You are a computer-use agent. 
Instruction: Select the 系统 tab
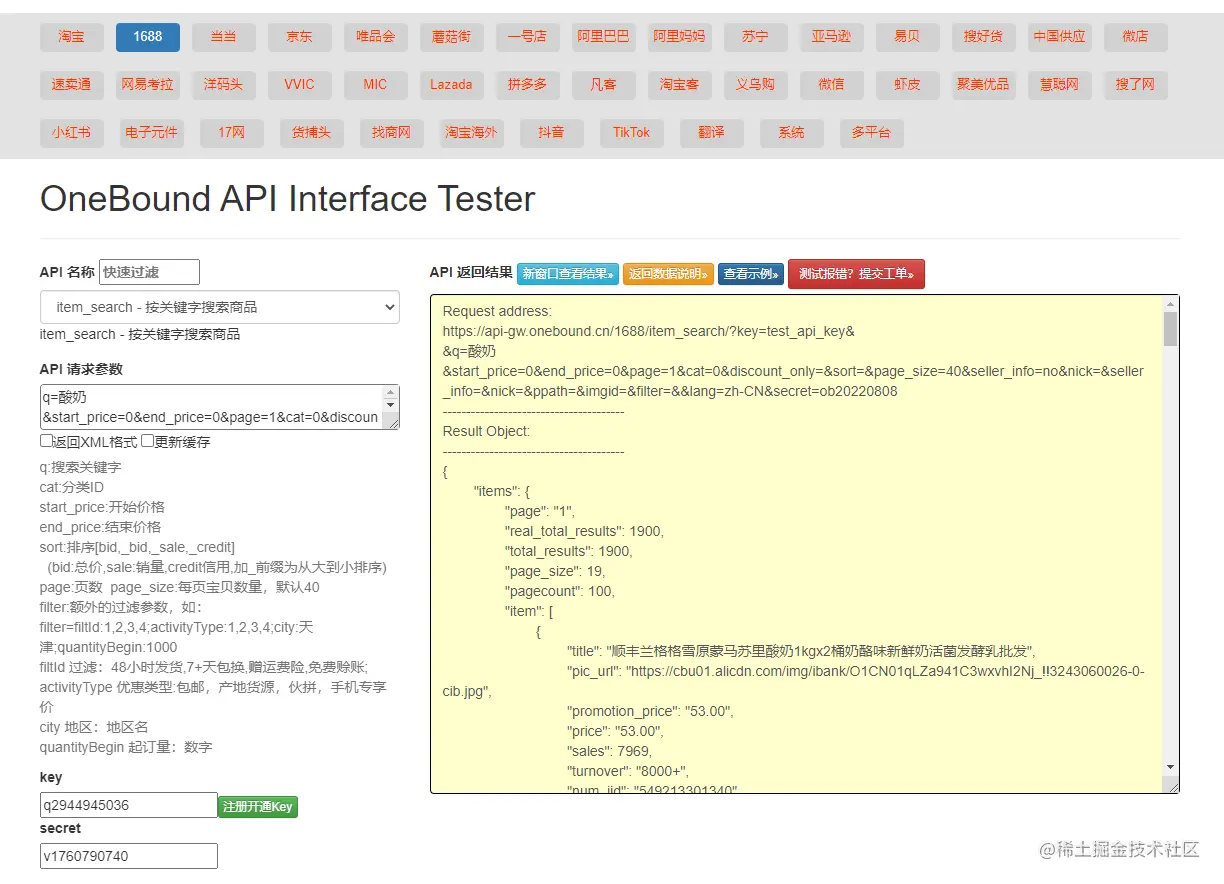tap(792, 133)
